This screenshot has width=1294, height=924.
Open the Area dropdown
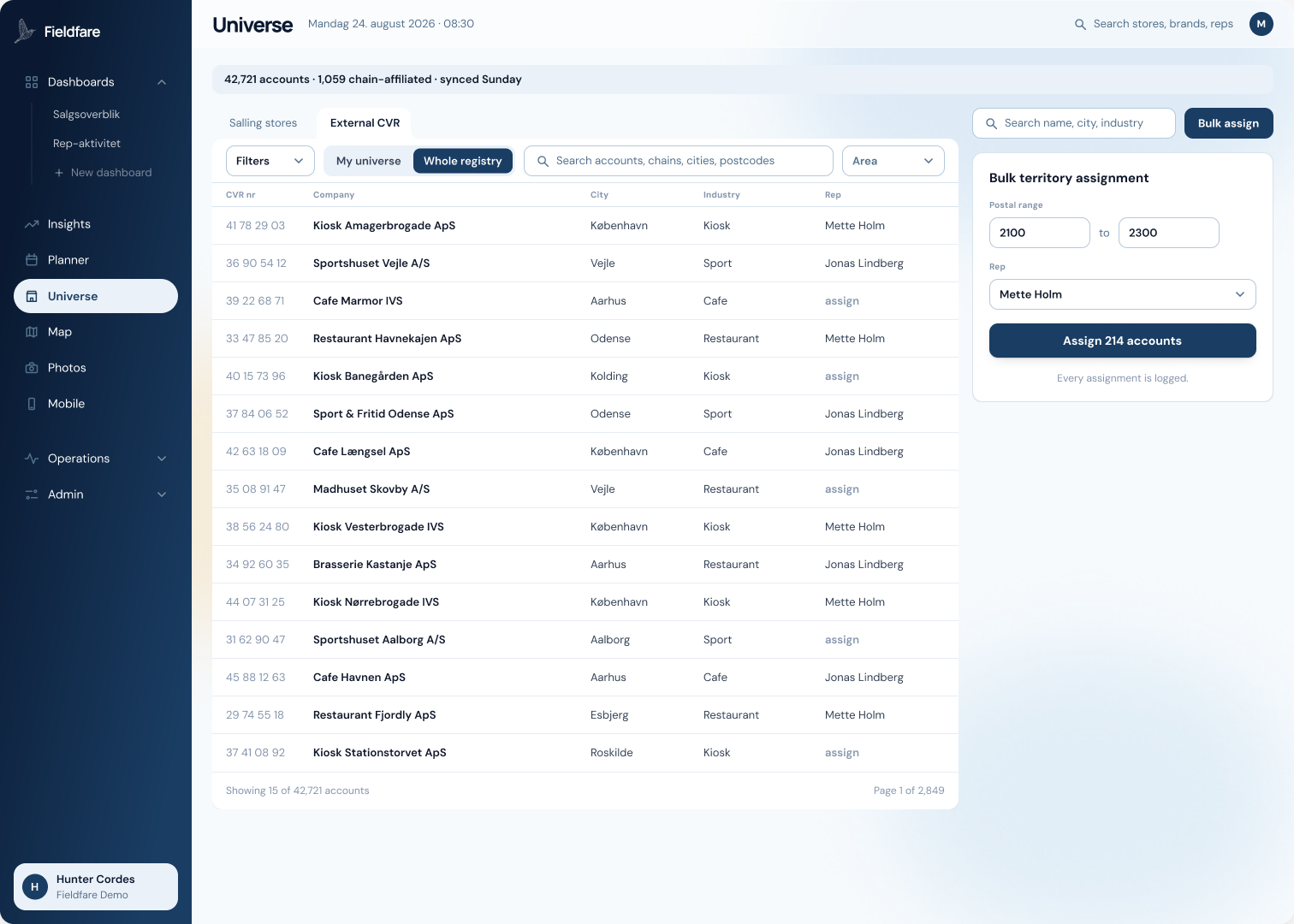(893, 161)
